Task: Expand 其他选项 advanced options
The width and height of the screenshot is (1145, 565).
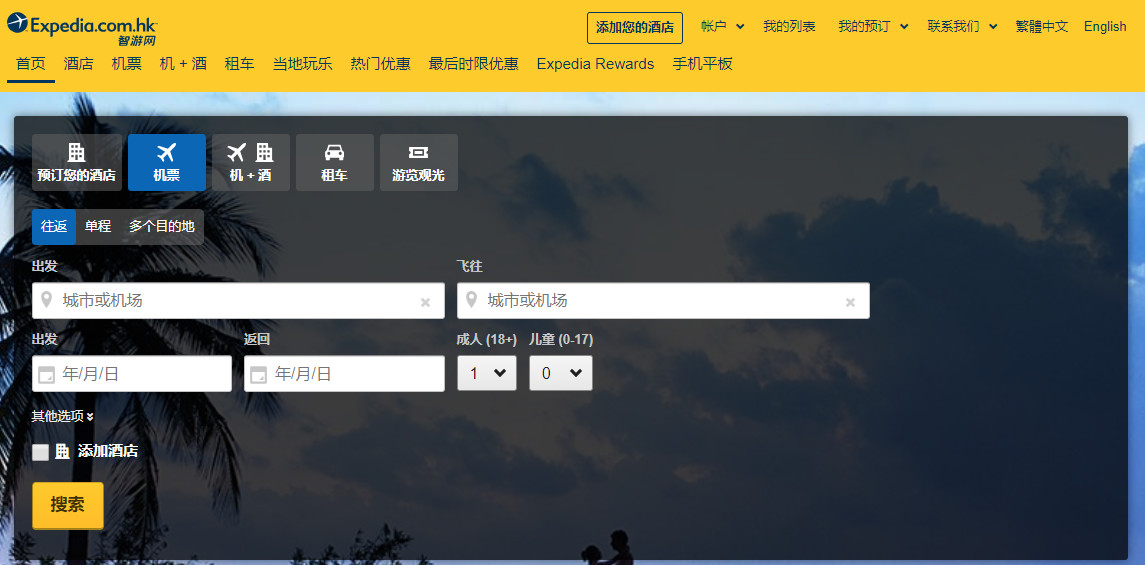Action: click(x=63, y=416)
